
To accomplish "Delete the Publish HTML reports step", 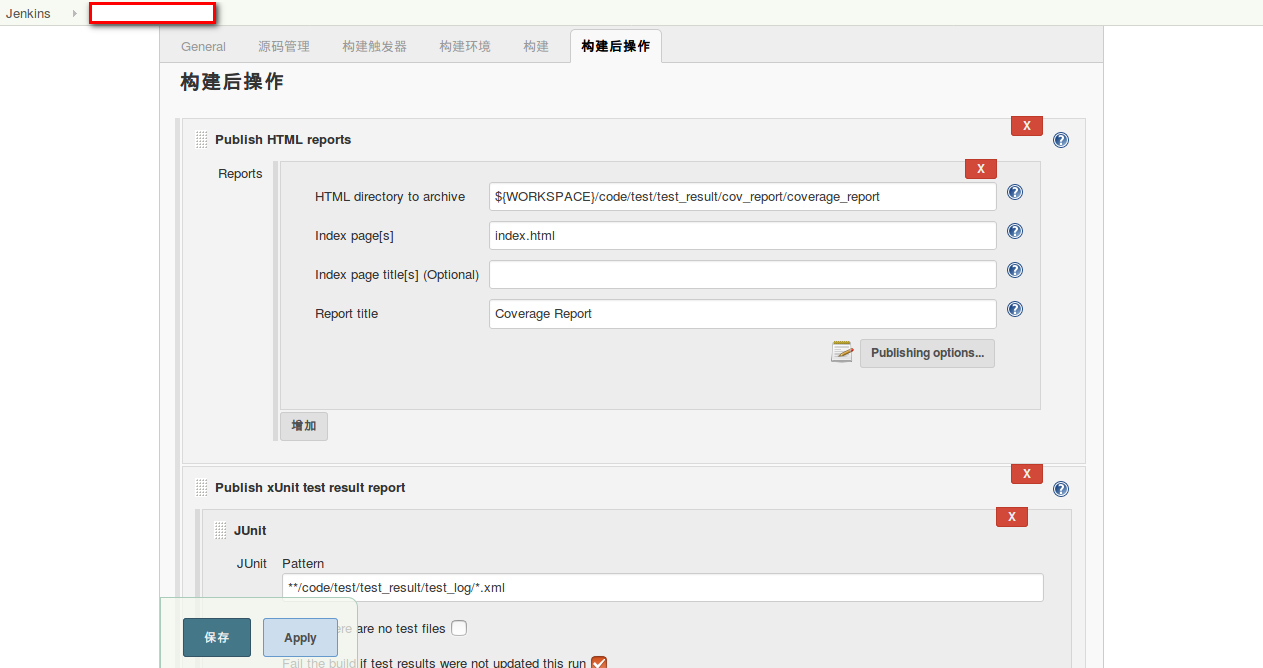I will [x=1027, y=126].
